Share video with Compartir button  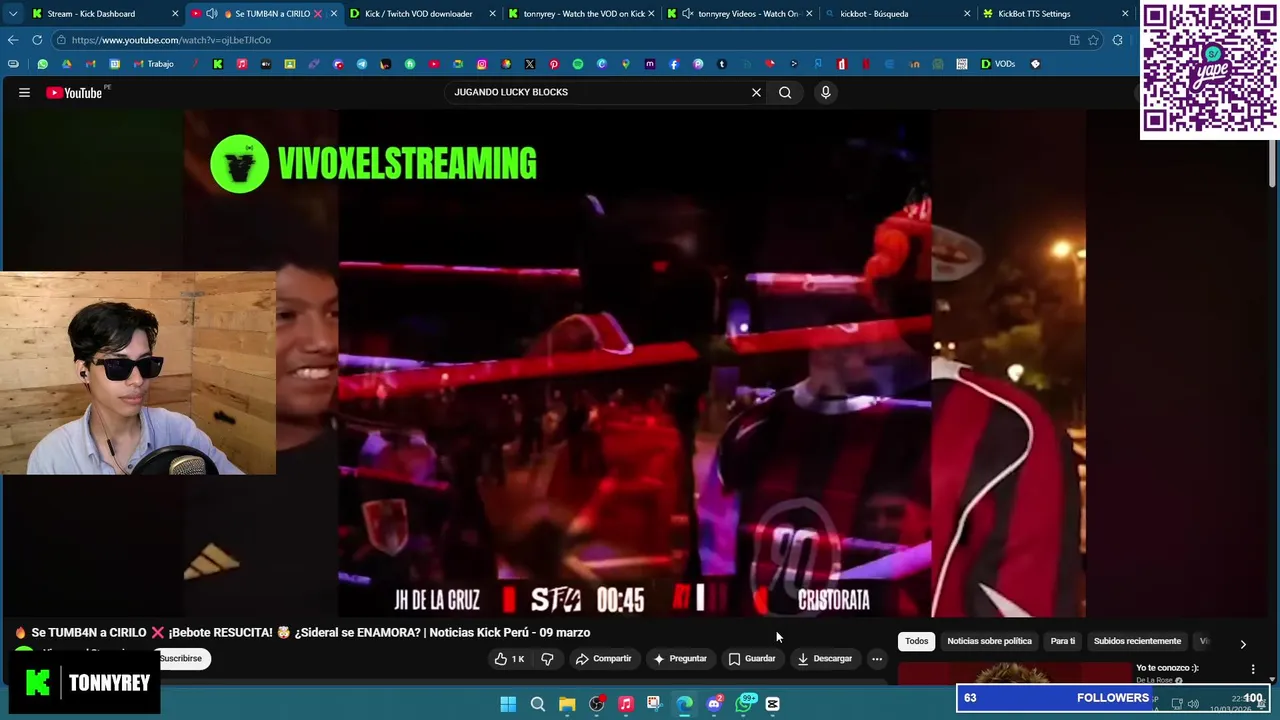pos(603,659)
